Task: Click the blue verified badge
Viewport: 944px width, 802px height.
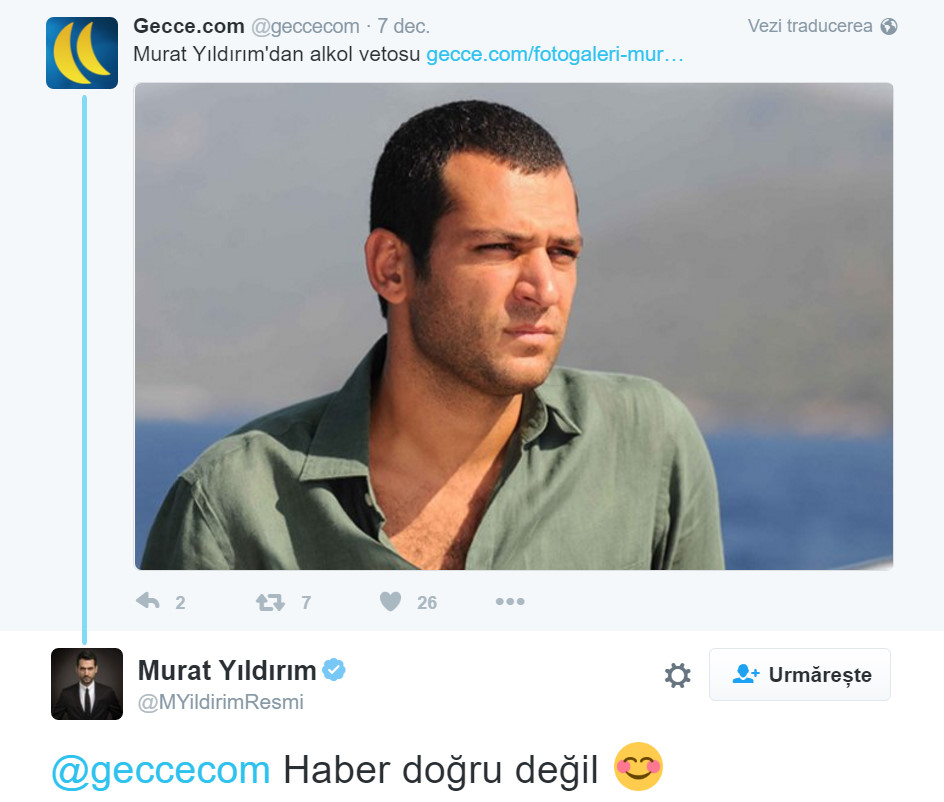Action: click(x=334, y=670)
